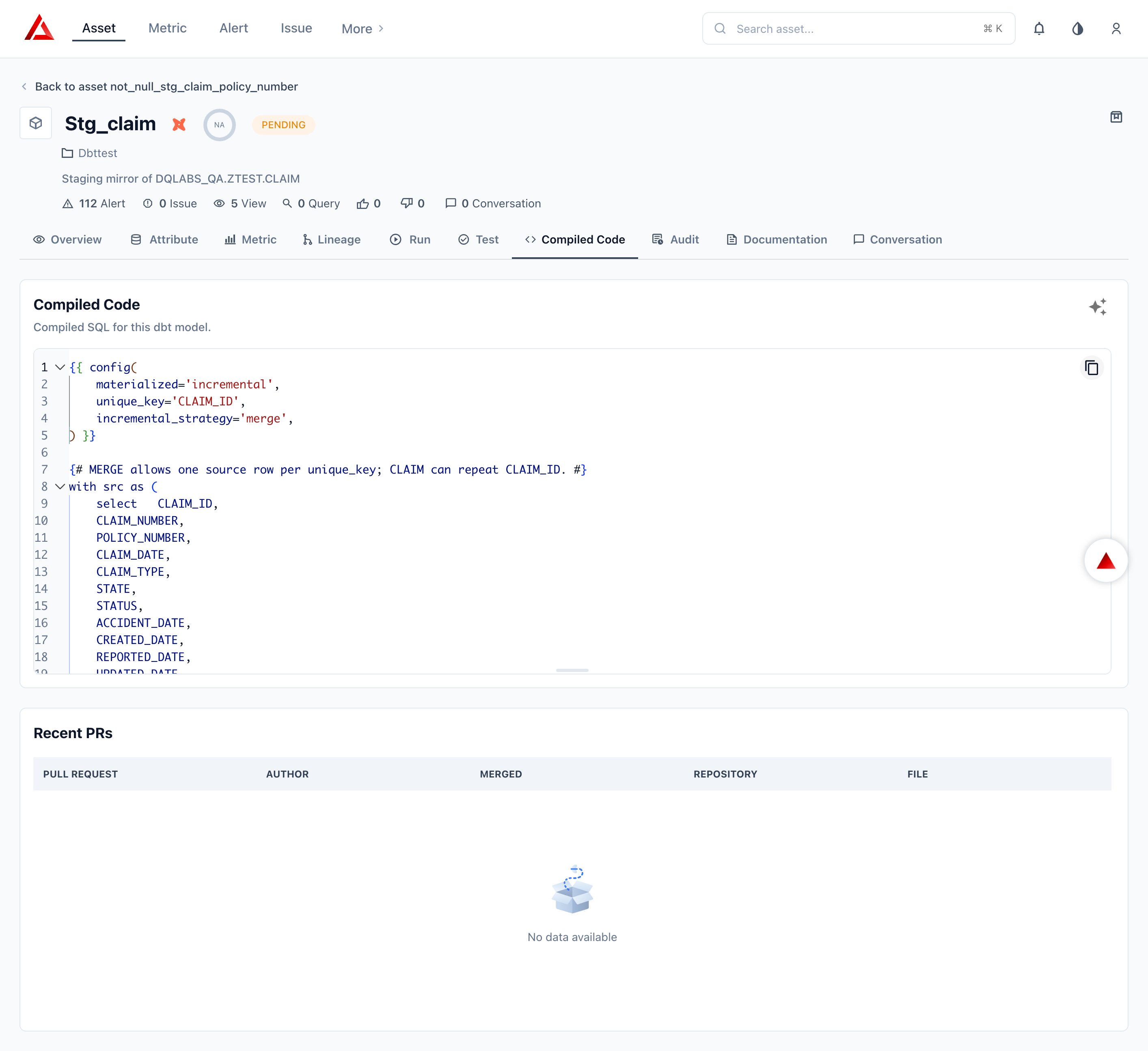Click the search magnifier icon

(720, 28)
